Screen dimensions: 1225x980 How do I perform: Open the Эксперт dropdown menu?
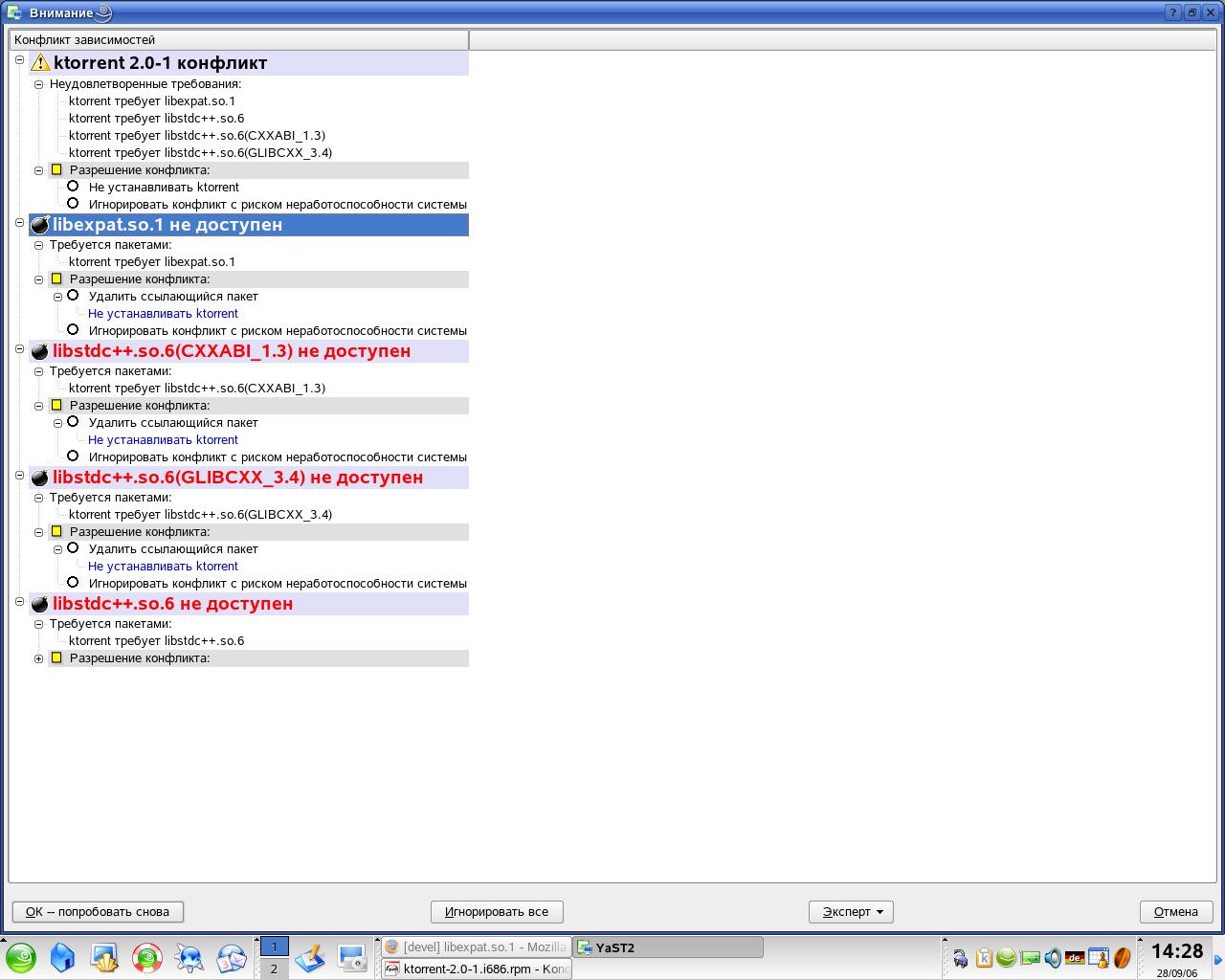pos(851,912)
